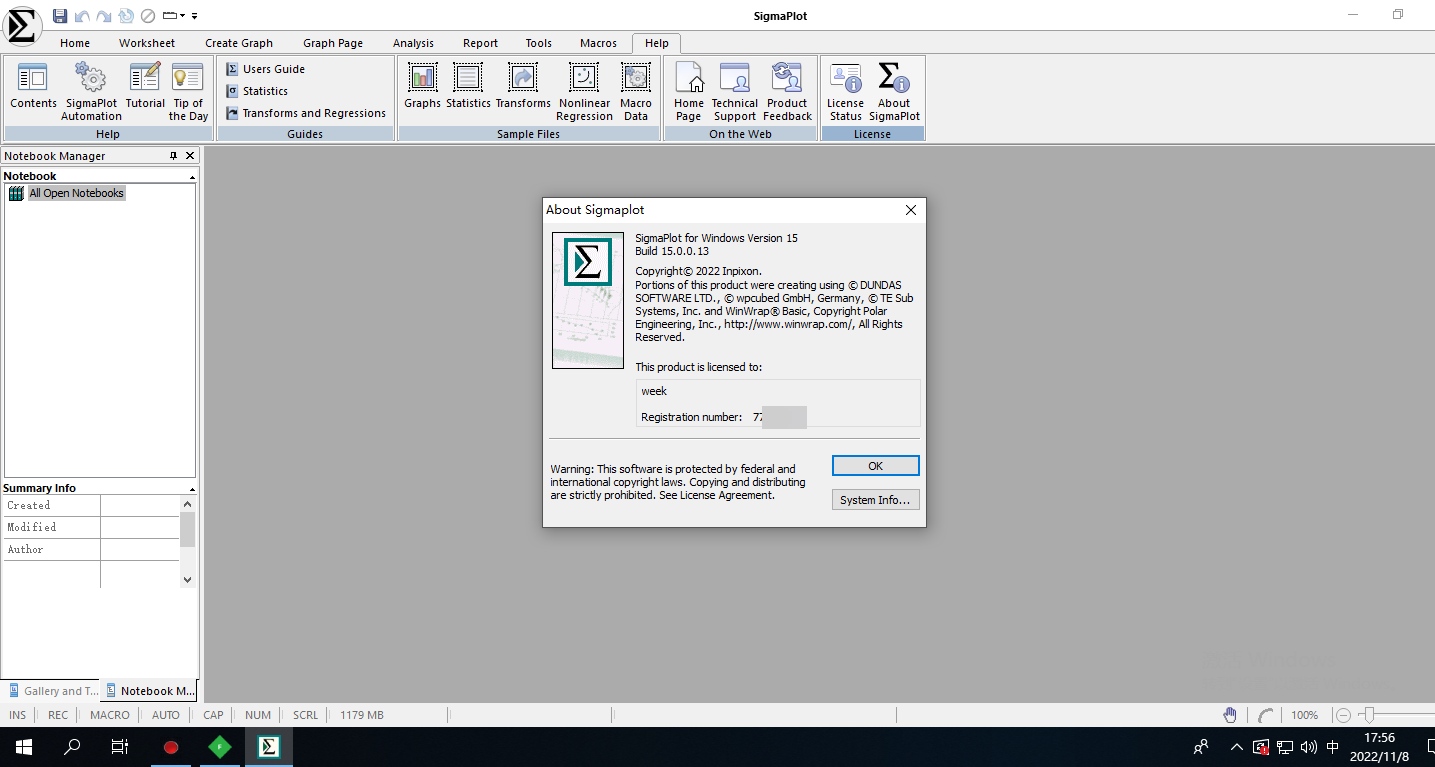Screen dimensions: 1435x767
Task: Click About SigmaPlot ribbon icon
Action: tap(894, 91)
